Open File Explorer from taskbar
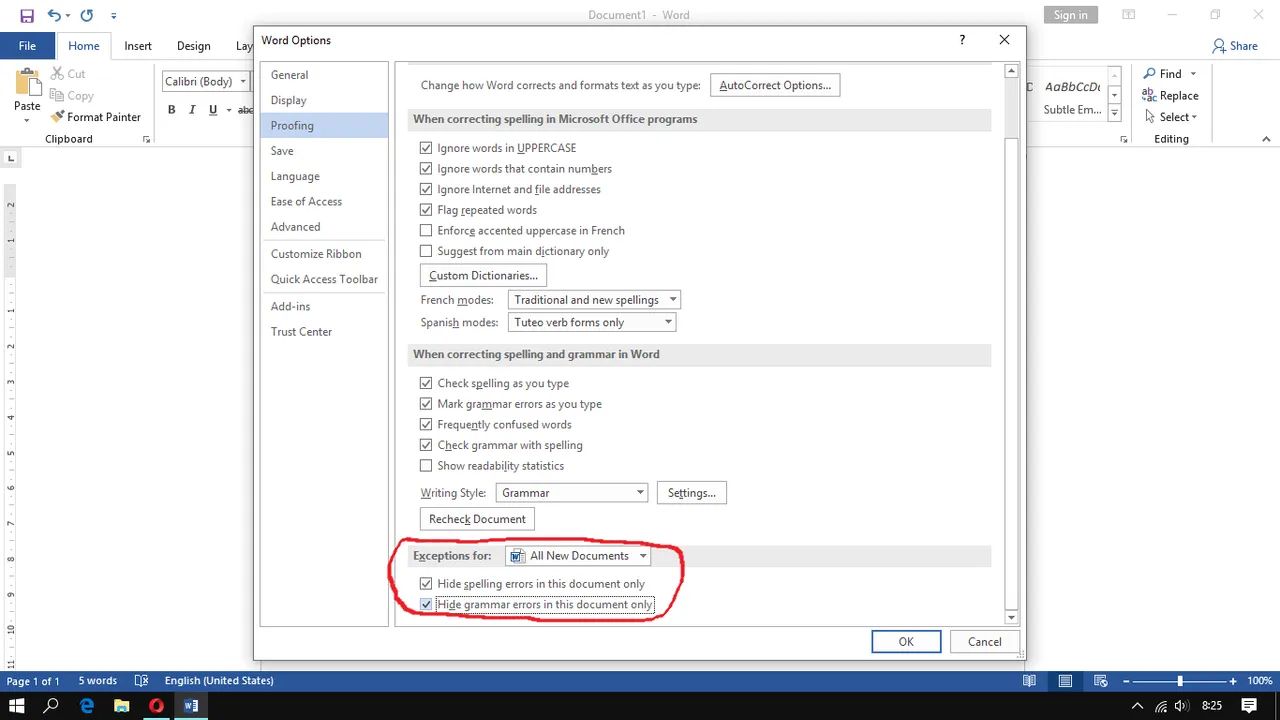Viewport: 1280px width, 720px height. (121, 706)
